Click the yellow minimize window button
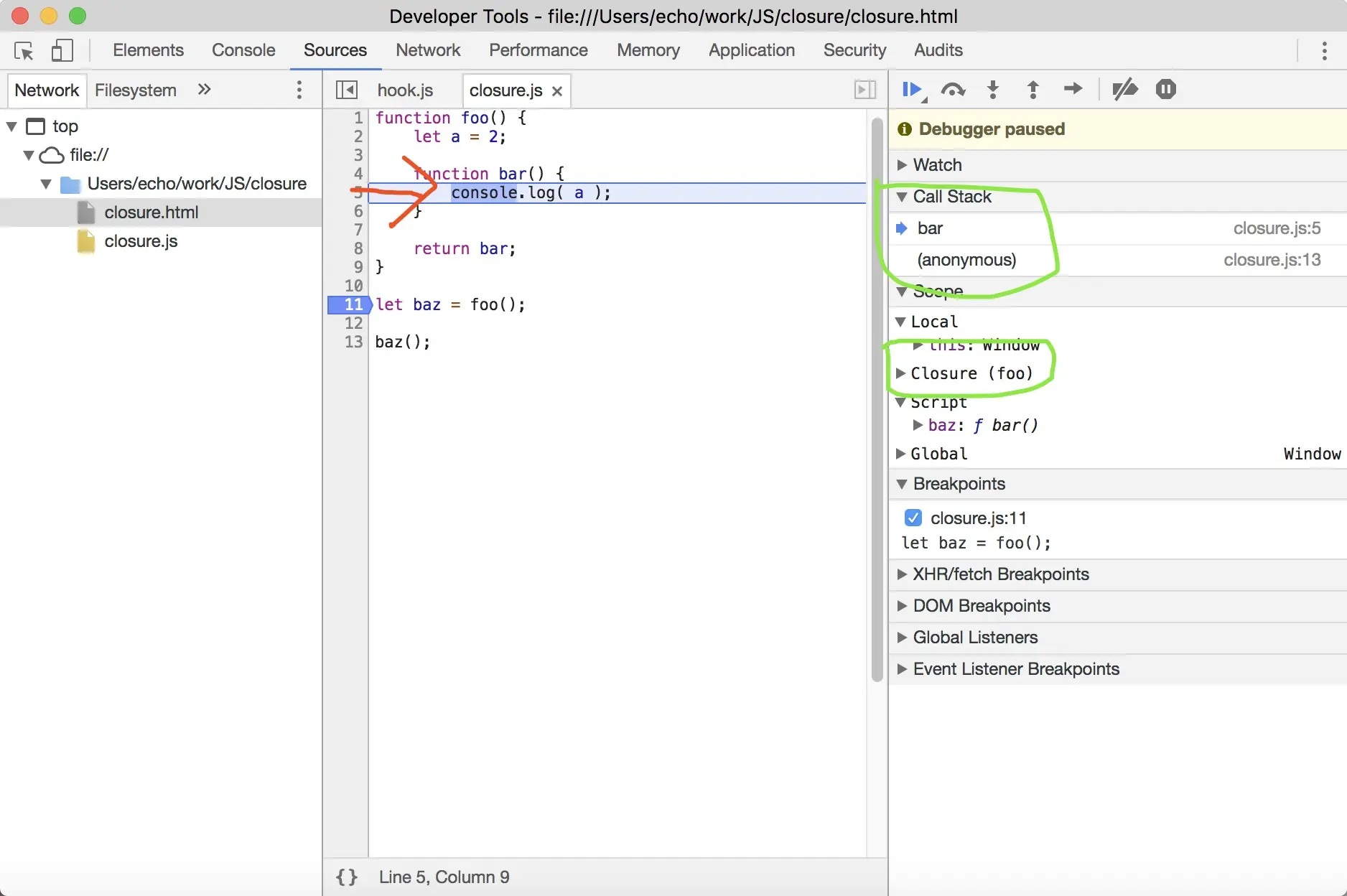 [x=49, y=16]
